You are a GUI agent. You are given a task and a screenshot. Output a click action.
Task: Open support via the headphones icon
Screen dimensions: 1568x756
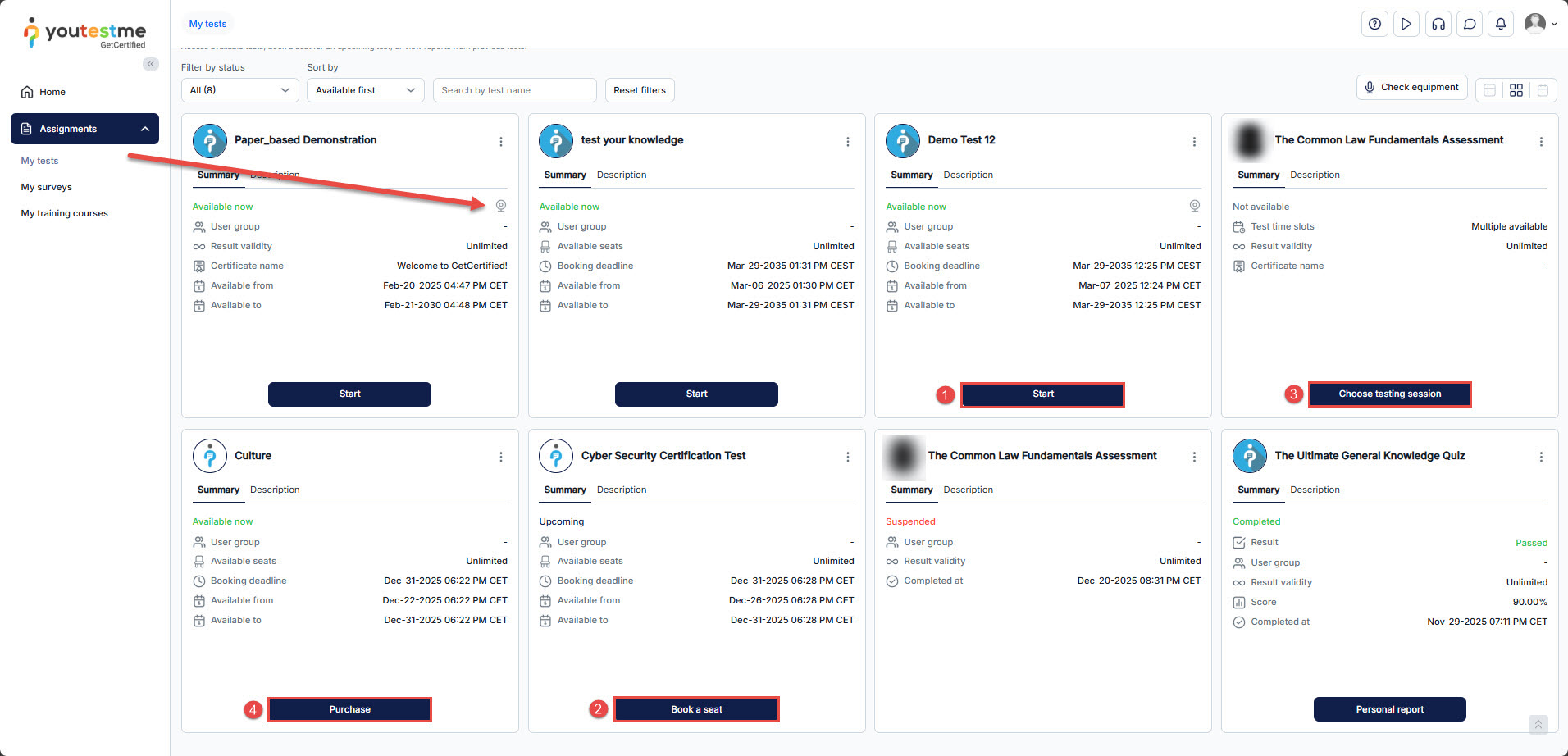[x=1438, y=24]
